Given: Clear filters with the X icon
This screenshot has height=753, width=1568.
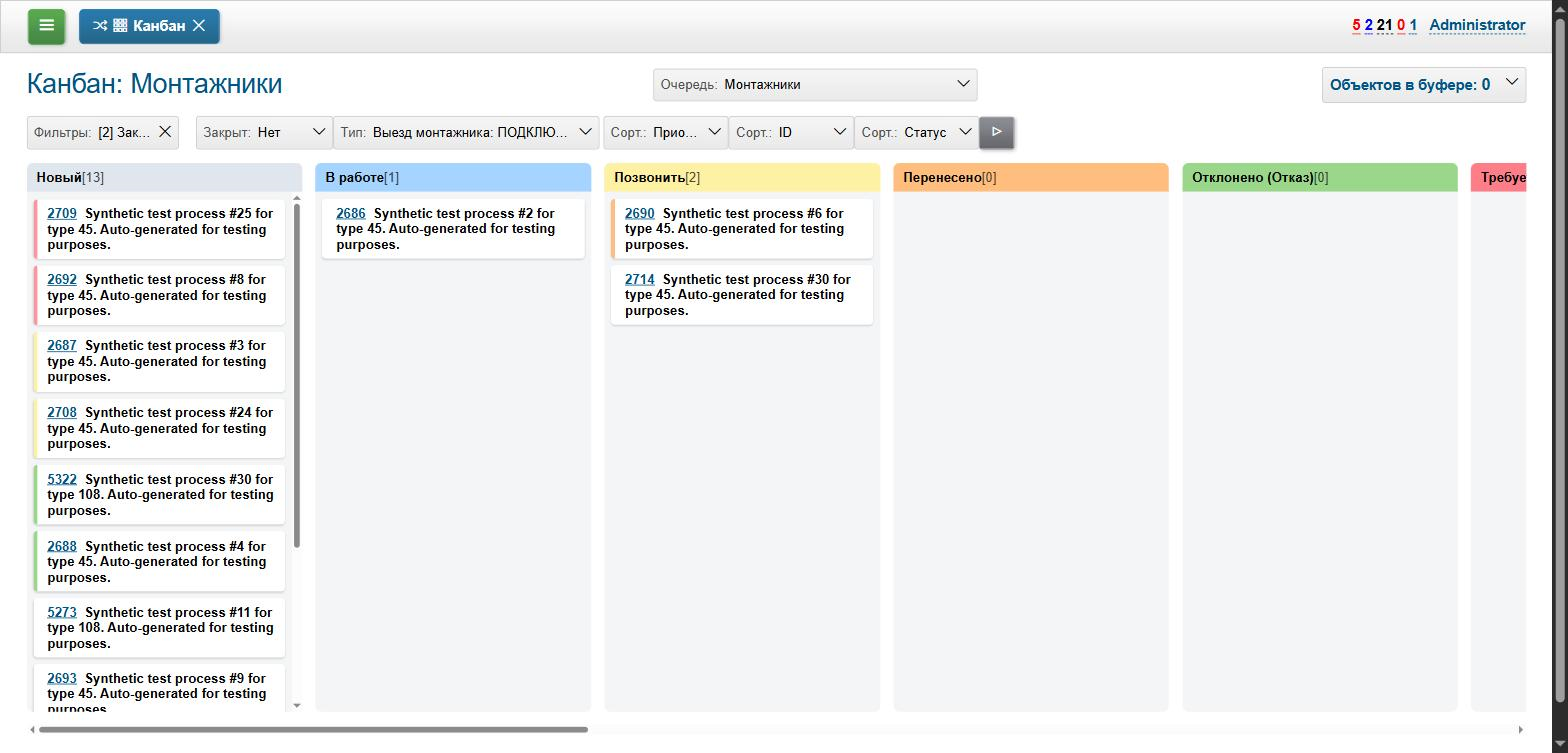Looking at the screenshot, I should tap(166, 132).
